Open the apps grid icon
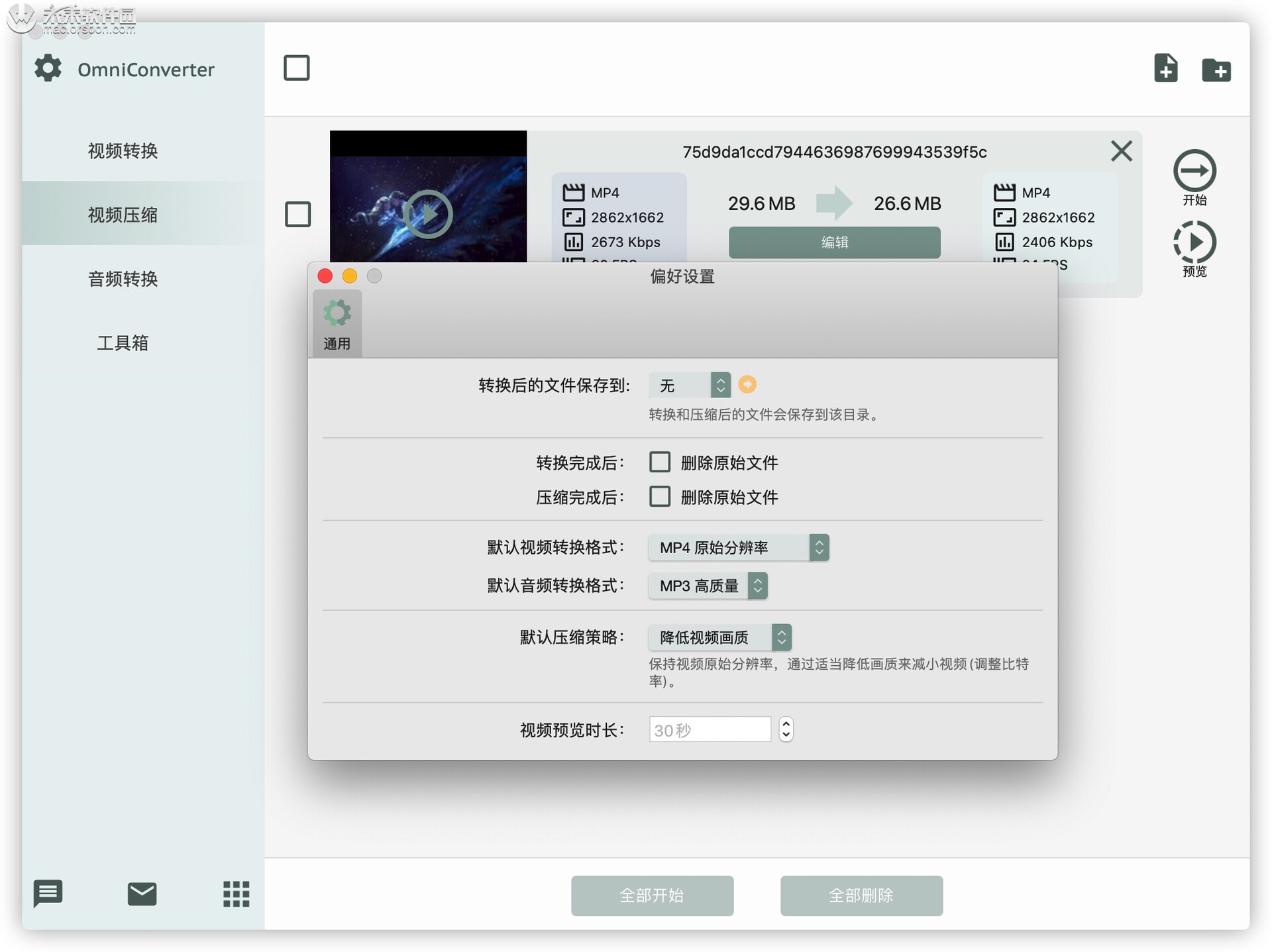Viewport: 1272px width, 952px height. click(236, 894)
